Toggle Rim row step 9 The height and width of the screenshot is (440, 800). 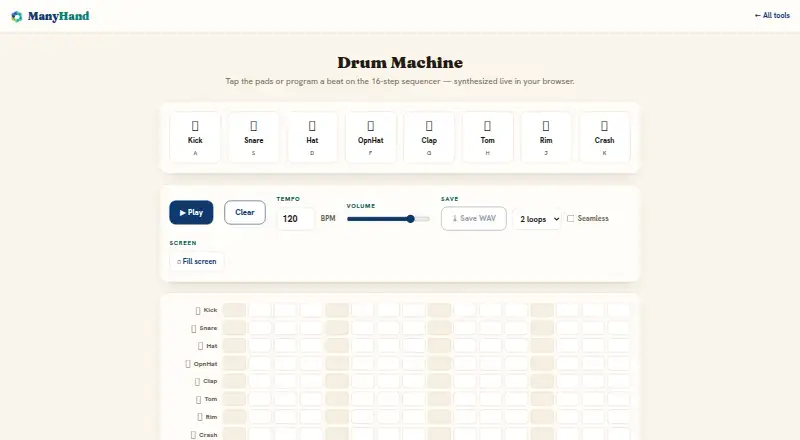439,417
